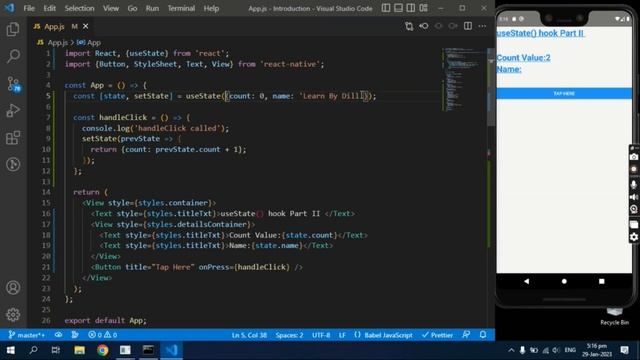Click the 'Name:' text in emulator
Image resolution: width=640 pixels, height=360 pixels.
509,69
